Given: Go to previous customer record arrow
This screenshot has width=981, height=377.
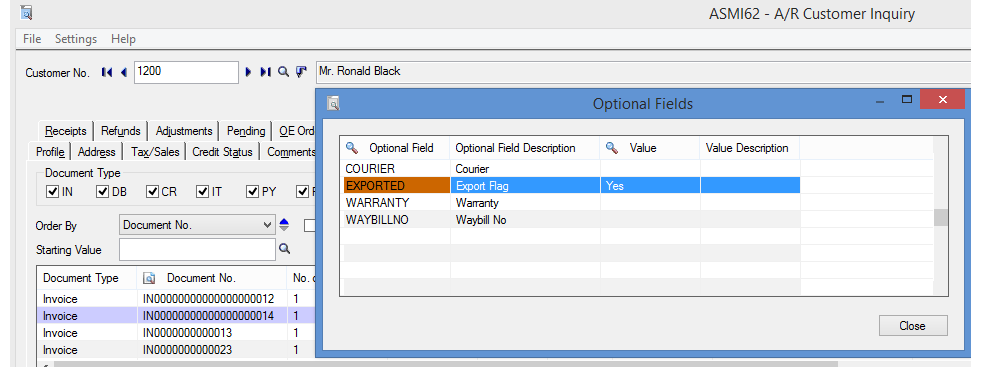Looking at the screenshot, I should [x=124, y=72].
